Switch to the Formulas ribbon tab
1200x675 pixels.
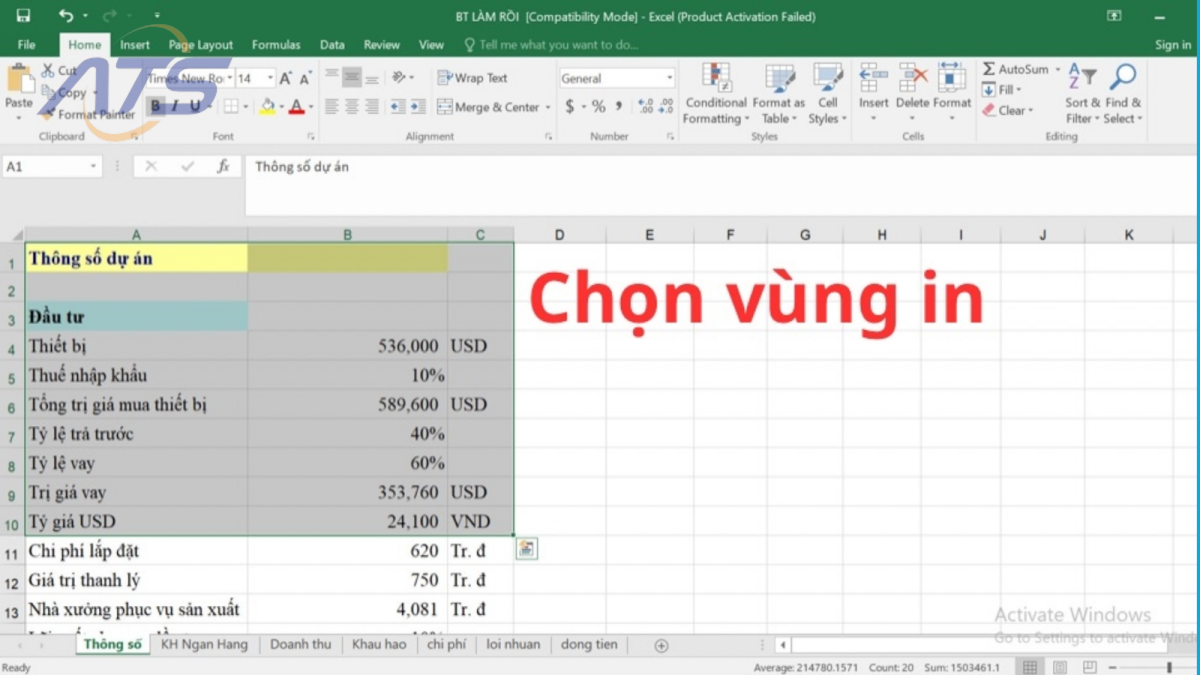[x=276, y=44]
